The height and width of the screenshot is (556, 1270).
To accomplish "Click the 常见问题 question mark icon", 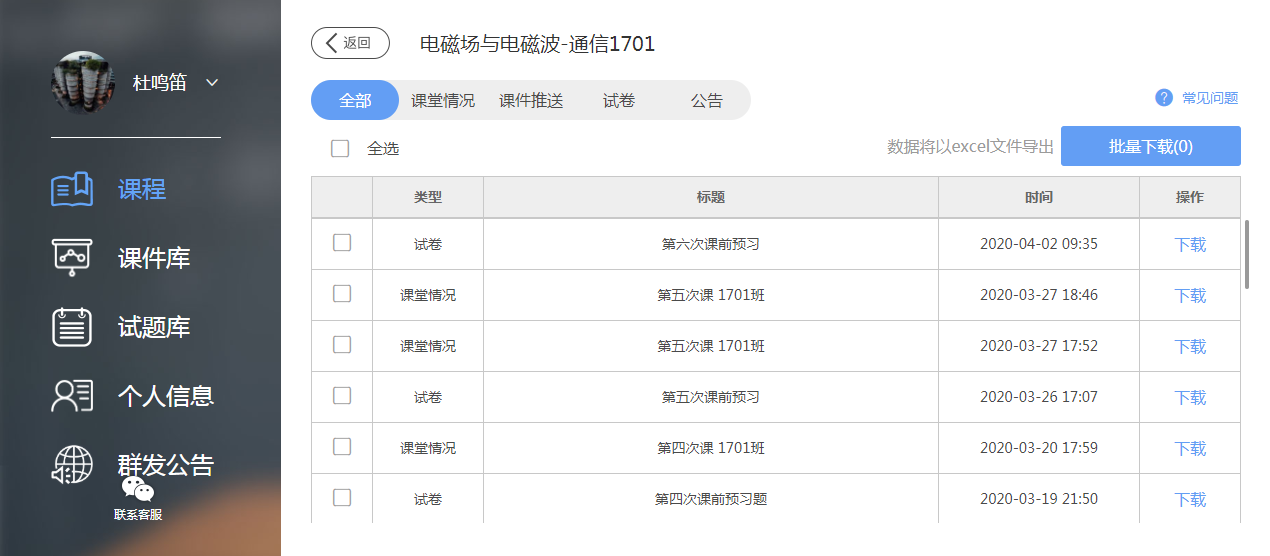I will tap(1163, 98).
